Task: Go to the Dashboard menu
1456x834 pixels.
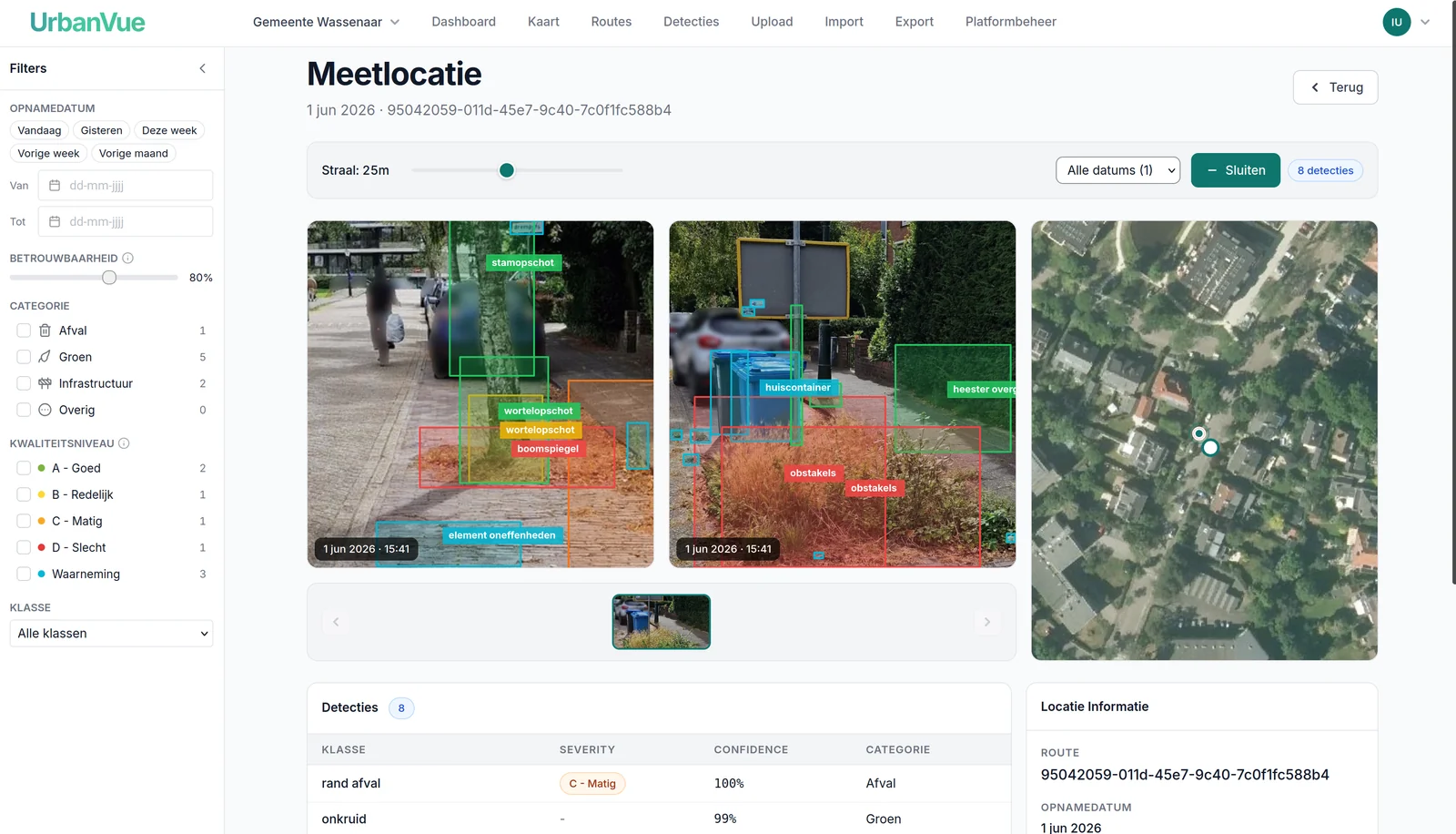Action: coord(464,22)
